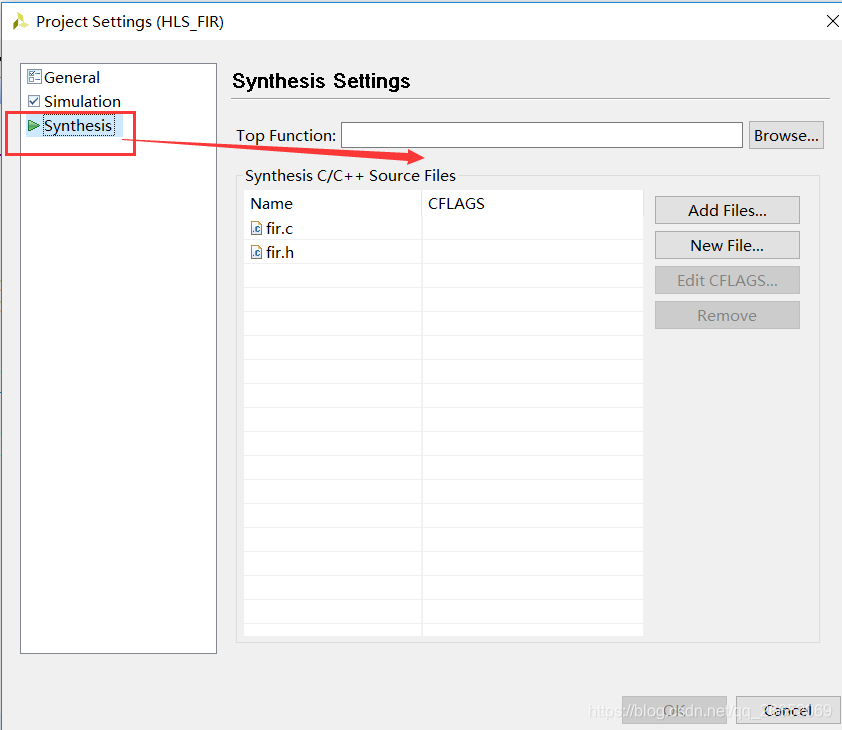Click the fir.h file icon
Image resolution: width=842 pixels, height=730 pixels.
[x=256, y=252]
